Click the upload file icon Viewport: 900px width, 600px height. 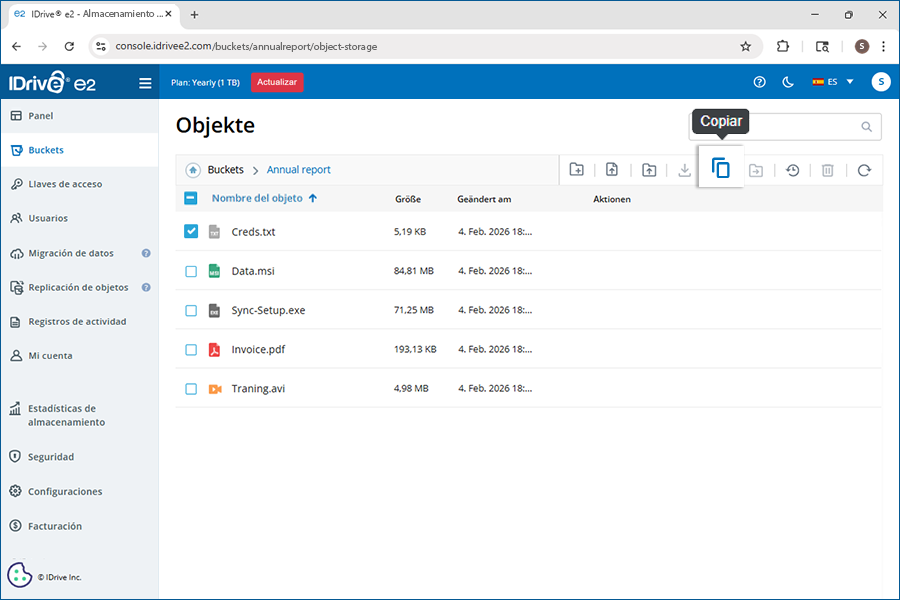613,170
